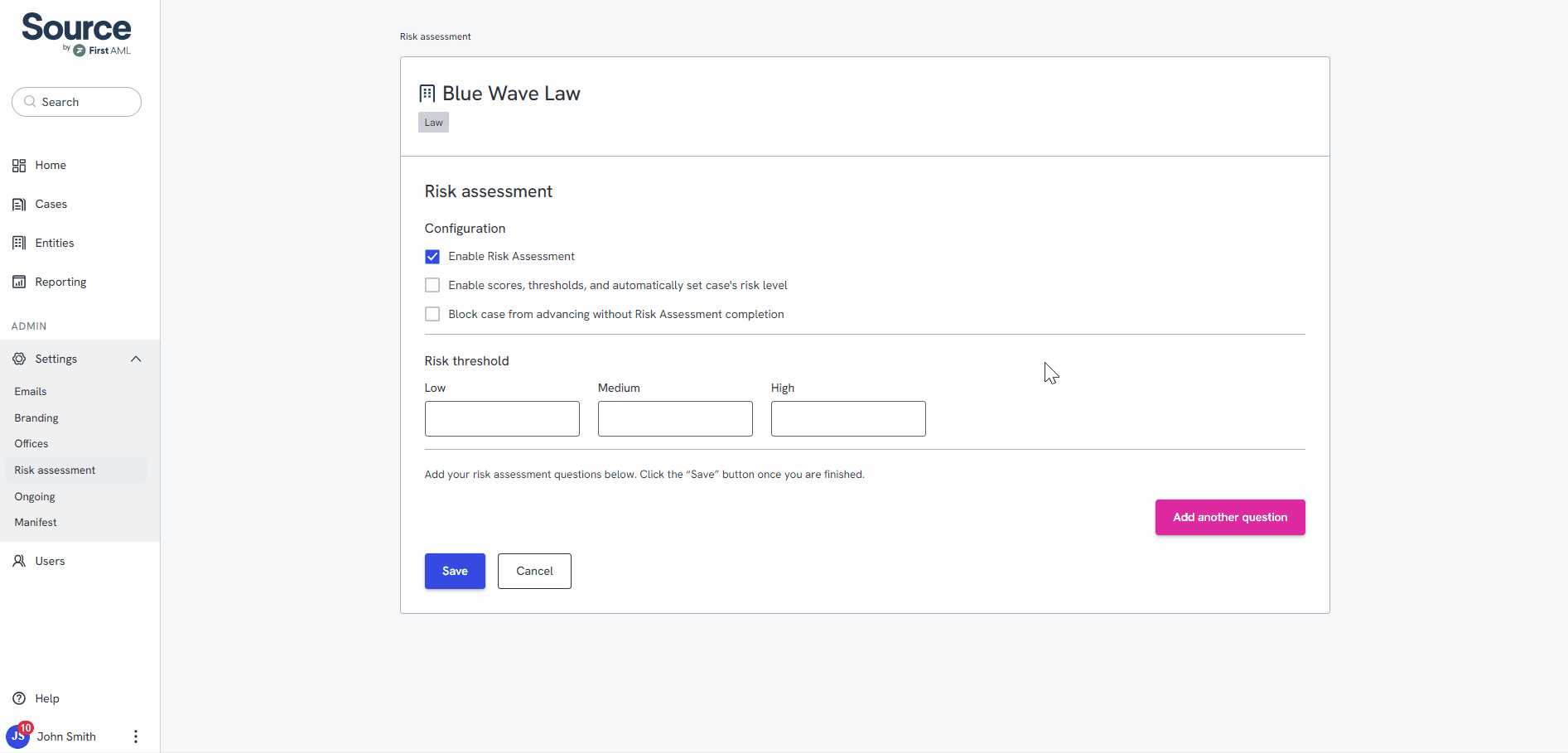Click the Help question mark icon
1568x753 pixels.
click(x=19, y=698)
